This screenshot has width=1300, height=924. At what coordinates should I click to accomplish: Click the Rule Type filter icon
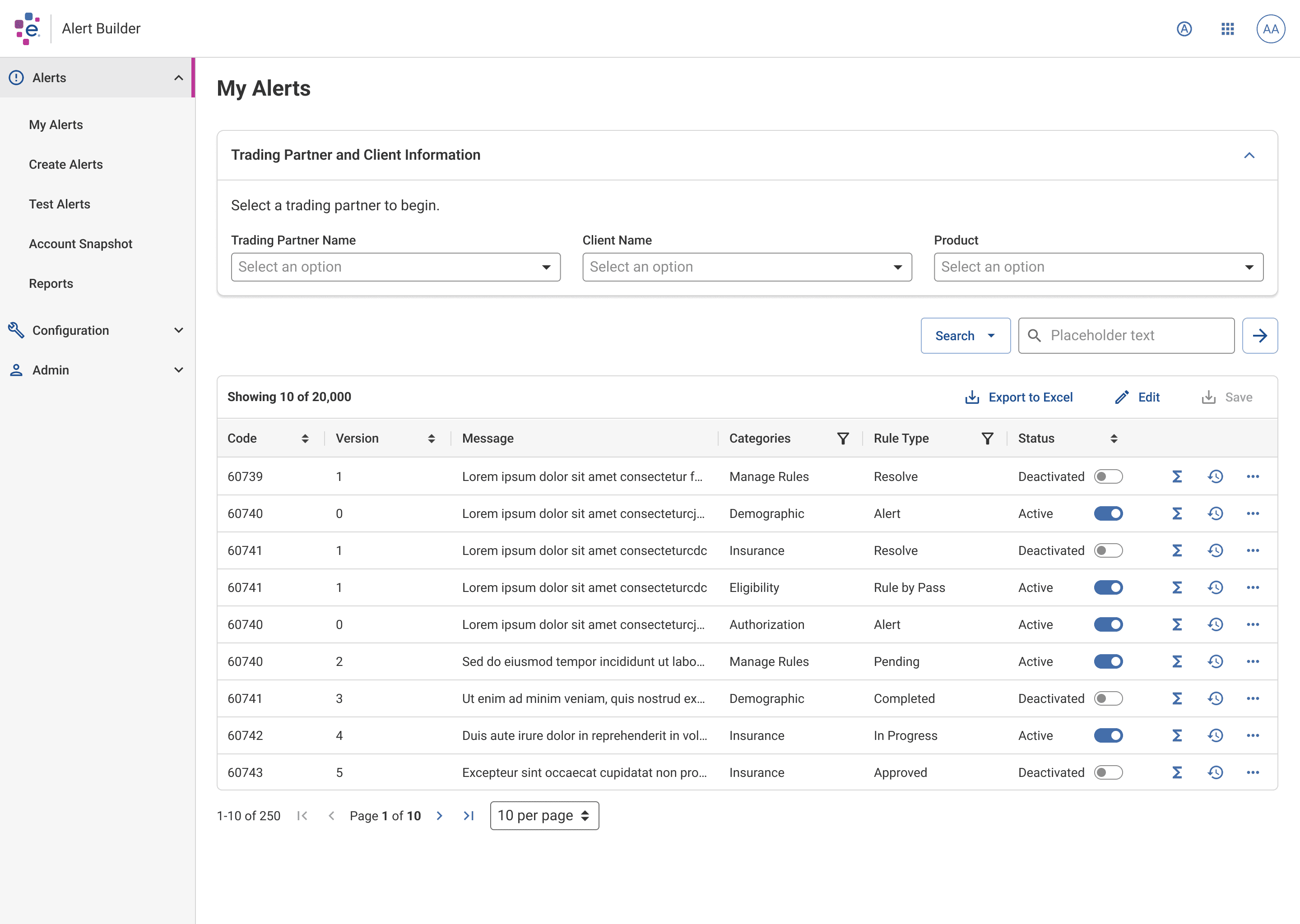pos(987,438)
